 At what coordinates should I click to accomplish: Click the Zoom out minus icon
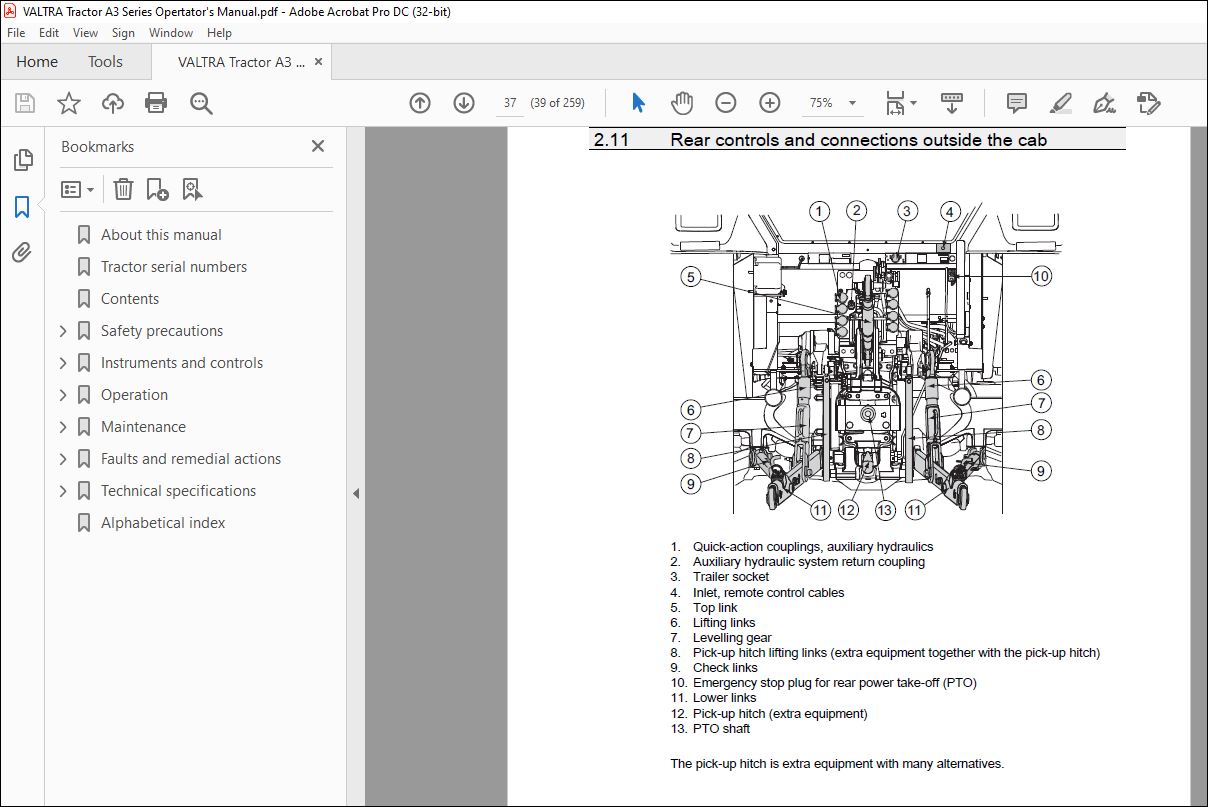pyautogui.click(x=726, y=103)
